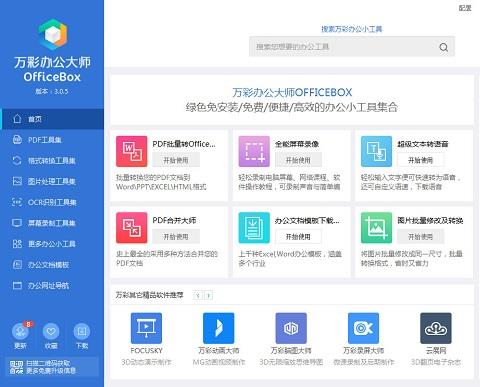Open the FOCUSKY software icon

pos(146,328)
